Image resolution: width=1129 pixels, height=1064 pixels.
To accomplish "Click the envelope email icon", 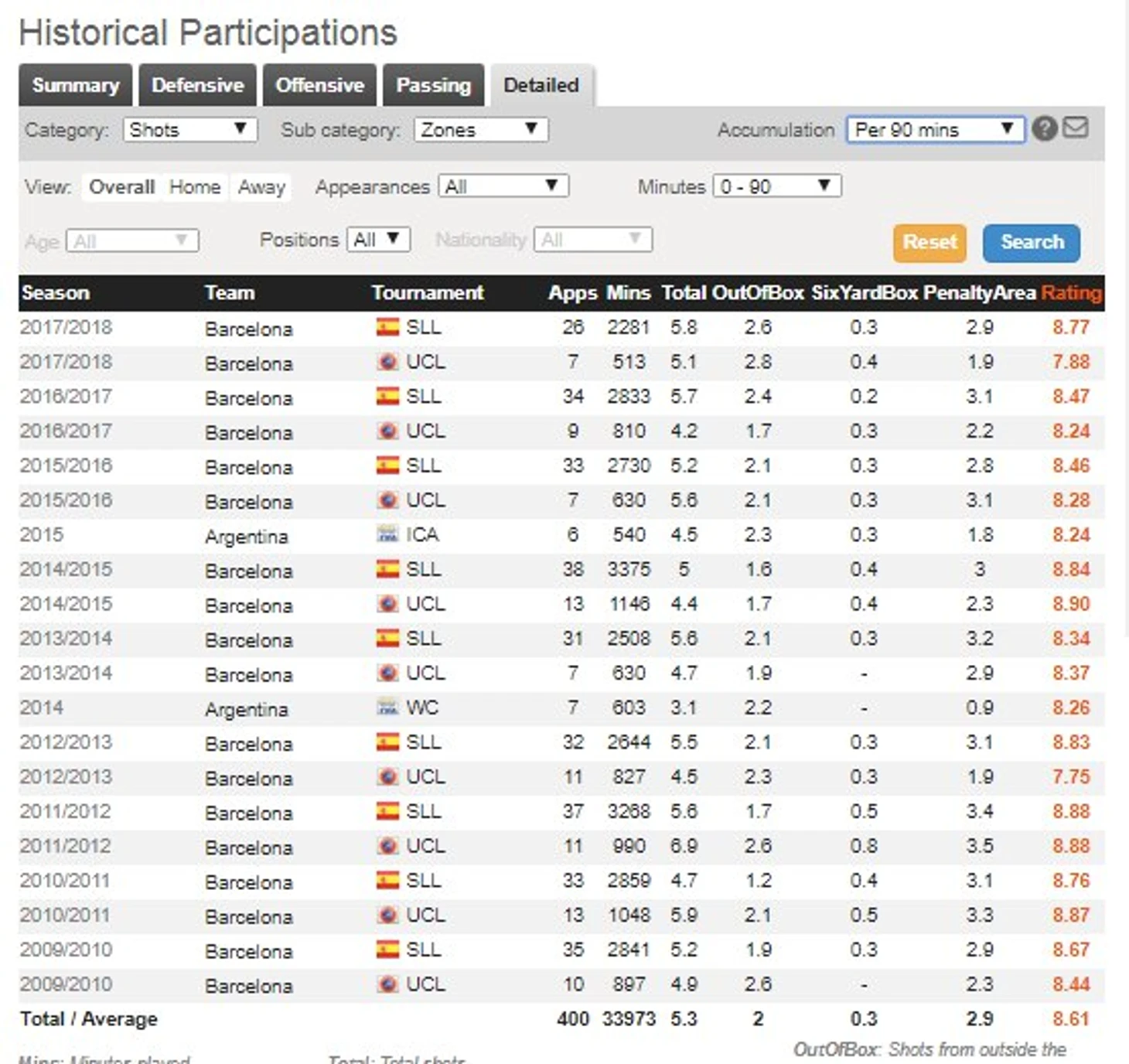I will [1076, 128].
